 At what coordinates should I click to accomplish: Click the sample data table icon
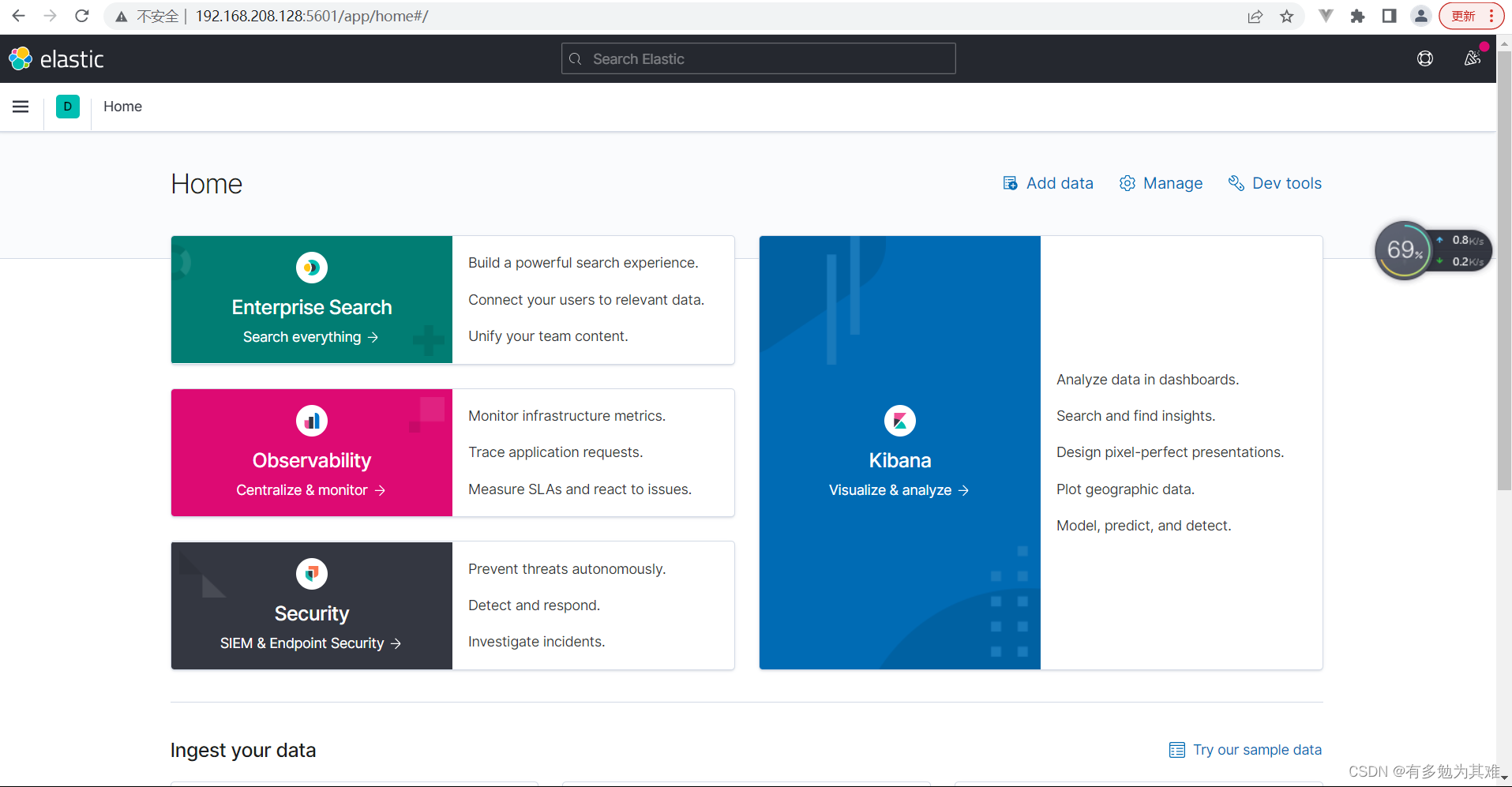point(1177,750)
